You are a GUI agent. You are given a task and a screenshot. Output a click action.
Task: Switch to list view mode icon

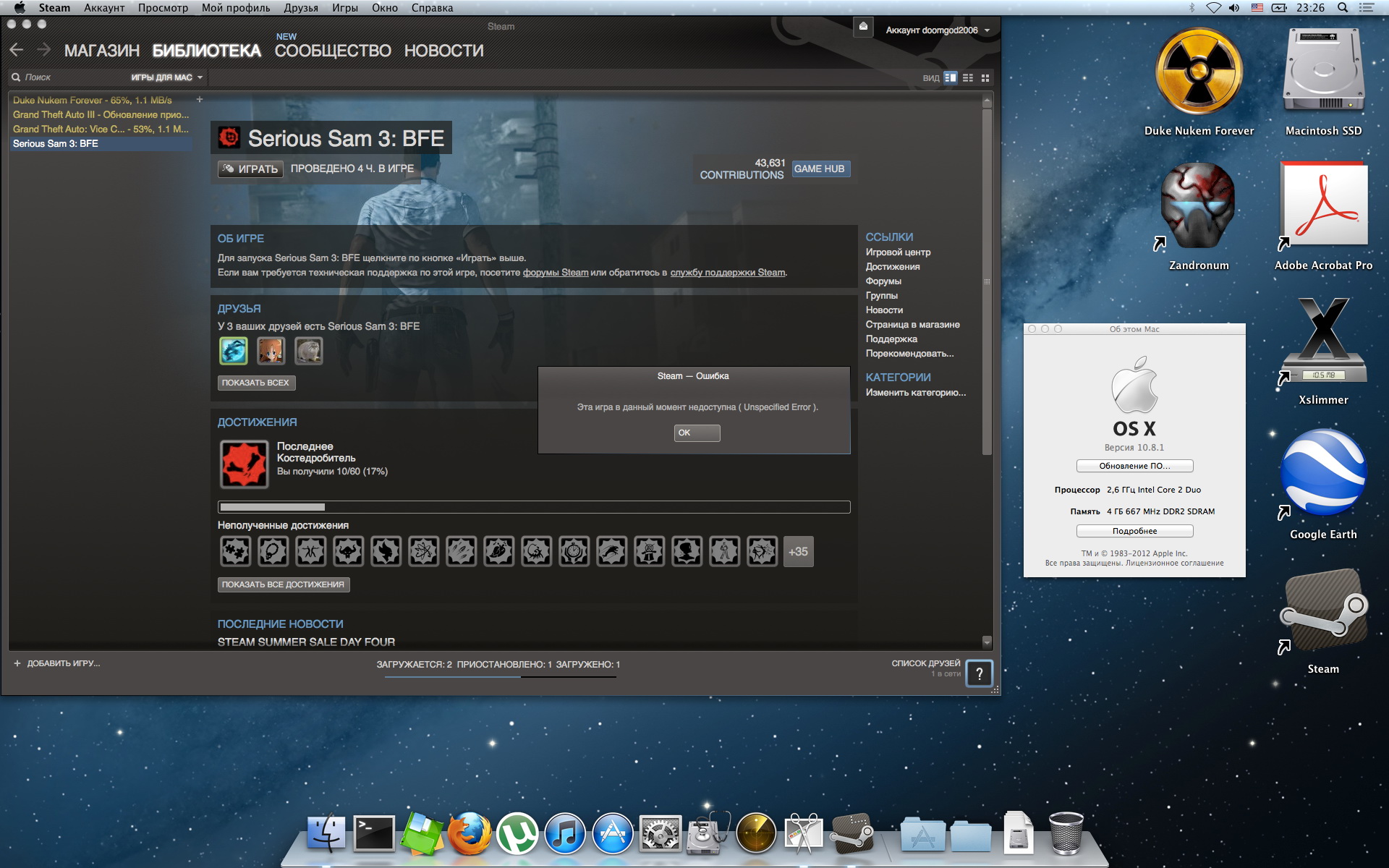point(968,77)
